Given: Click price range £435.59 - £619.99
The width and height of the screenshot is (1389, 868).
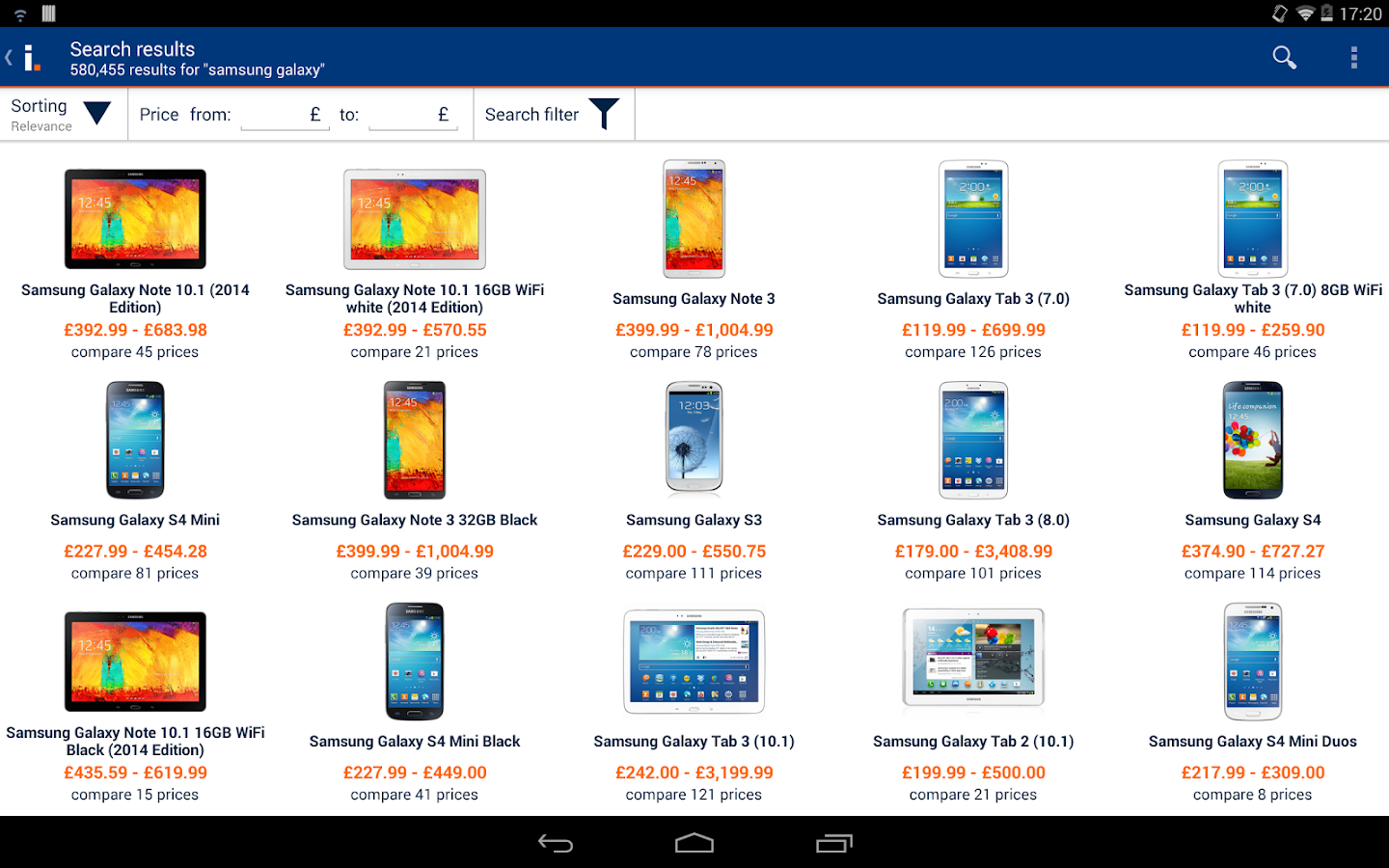Looking at the screenshot, I should click(135, 773).
